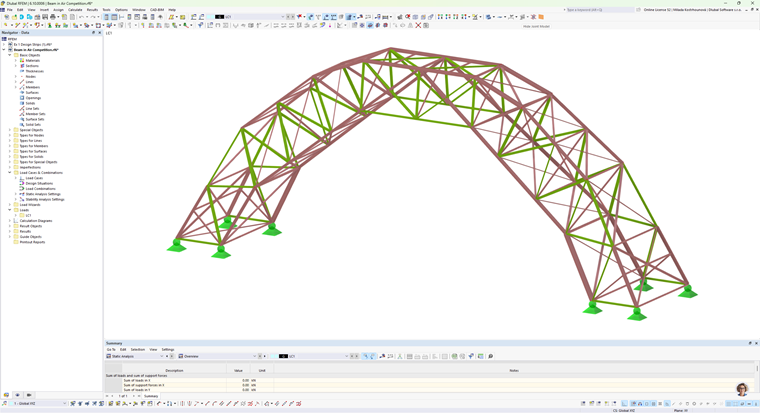
Task: Select Member Sets in Basic Objects
Action: (35, 114)
